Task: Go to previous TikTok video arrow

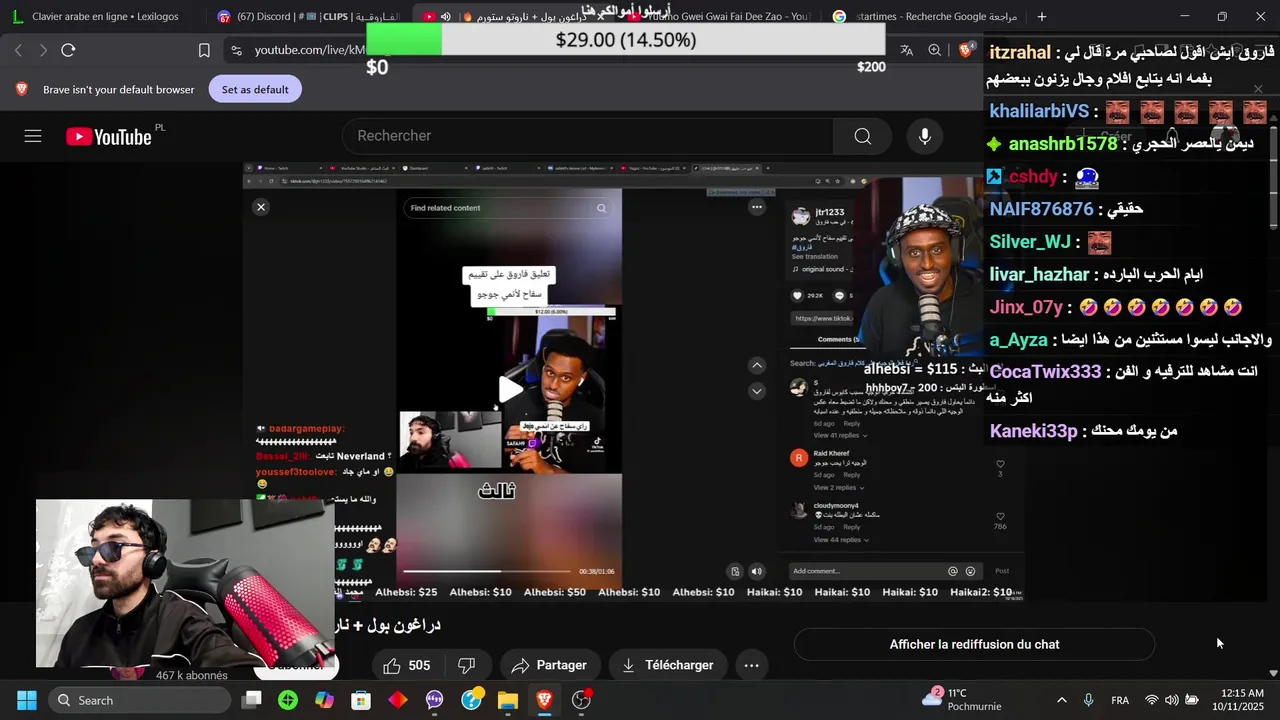Action: pos(757,365)
